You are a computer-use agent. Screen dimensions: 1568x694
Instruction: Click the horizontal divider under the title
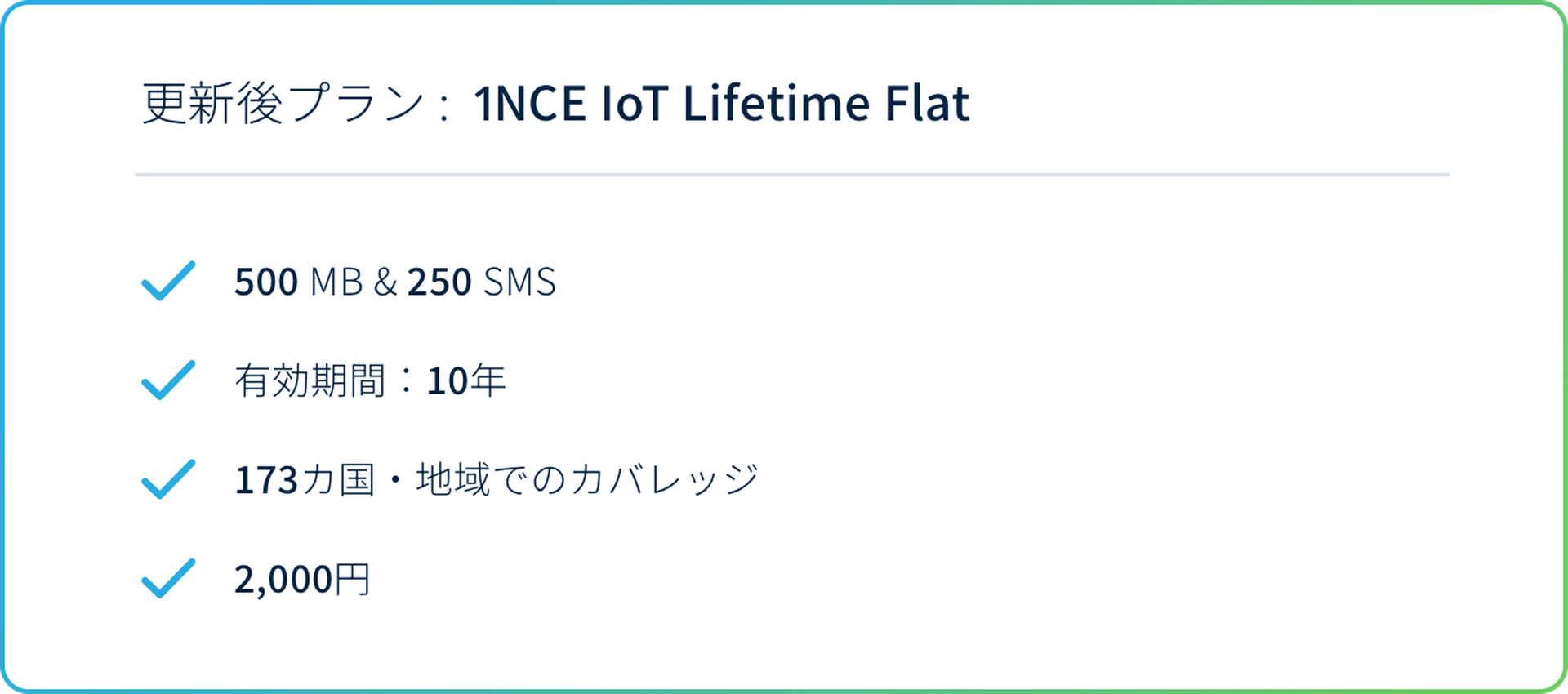(x=792, y=175)
